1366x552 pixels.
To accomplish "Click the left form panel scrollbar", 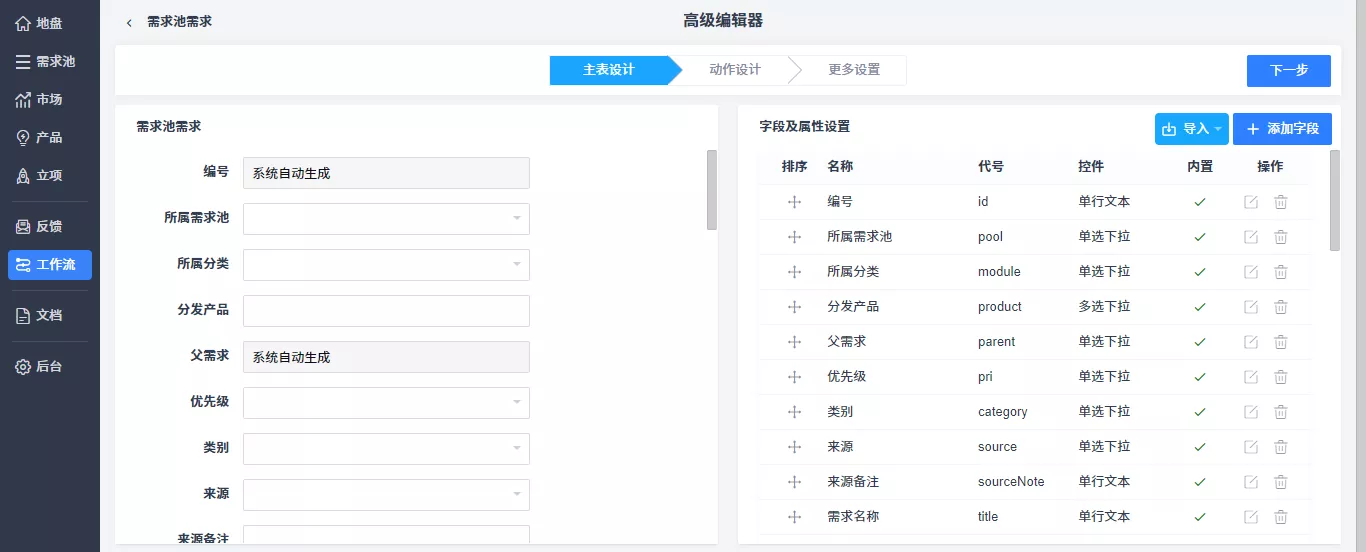I will click(x=711, y=190).
